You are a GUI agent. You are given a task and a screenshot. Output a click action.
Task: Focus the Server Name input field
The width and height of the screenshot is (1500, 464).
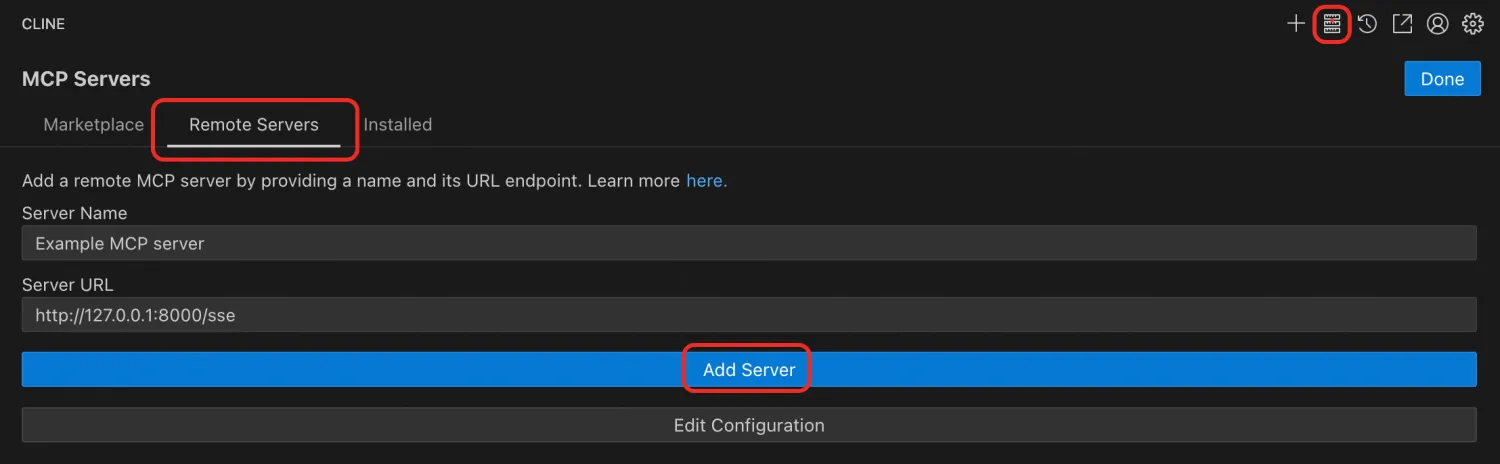pos(749,243)
